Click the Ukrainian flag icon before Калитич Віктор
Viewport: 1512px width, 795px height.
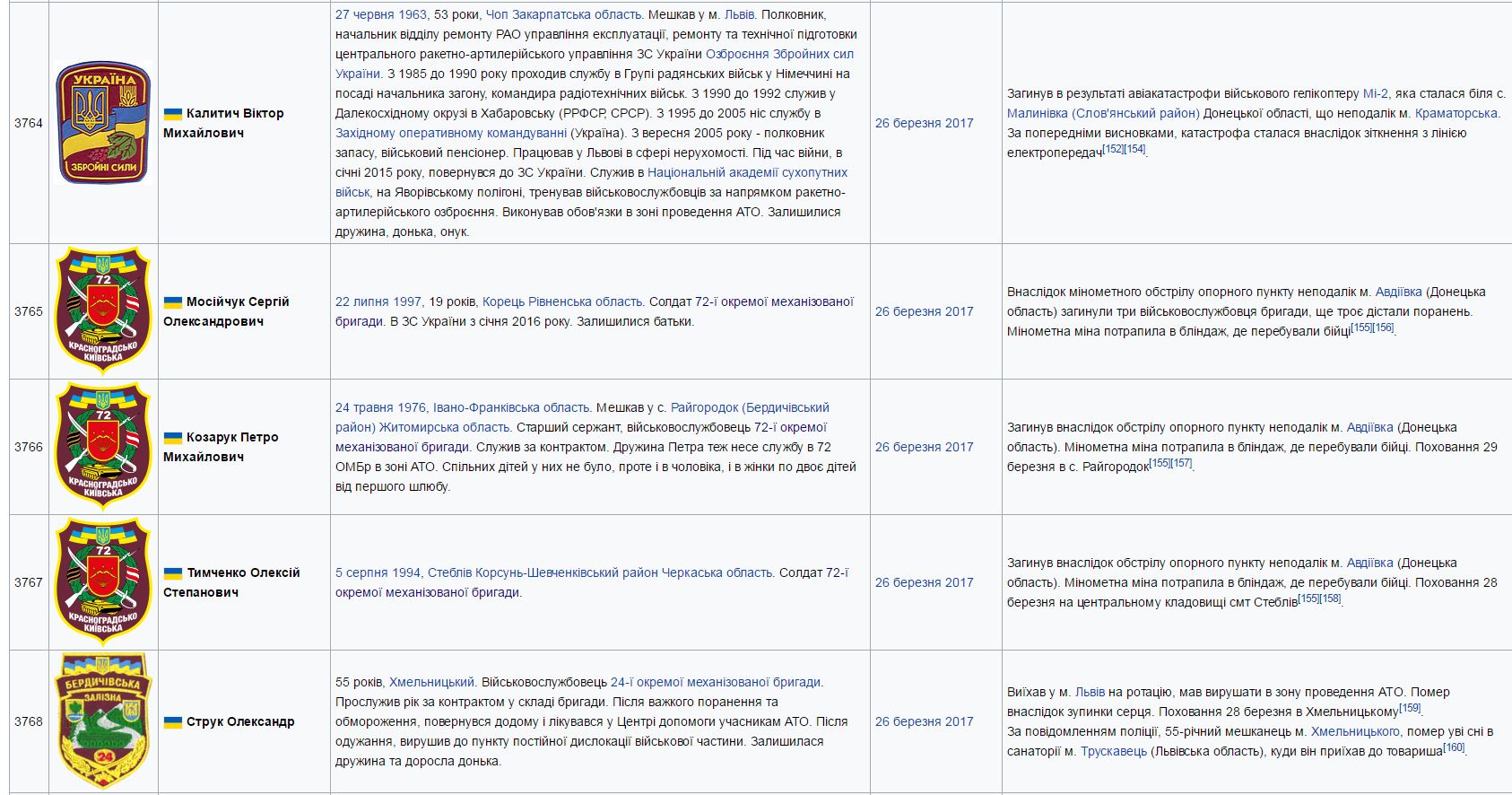[x=172, y=114]
